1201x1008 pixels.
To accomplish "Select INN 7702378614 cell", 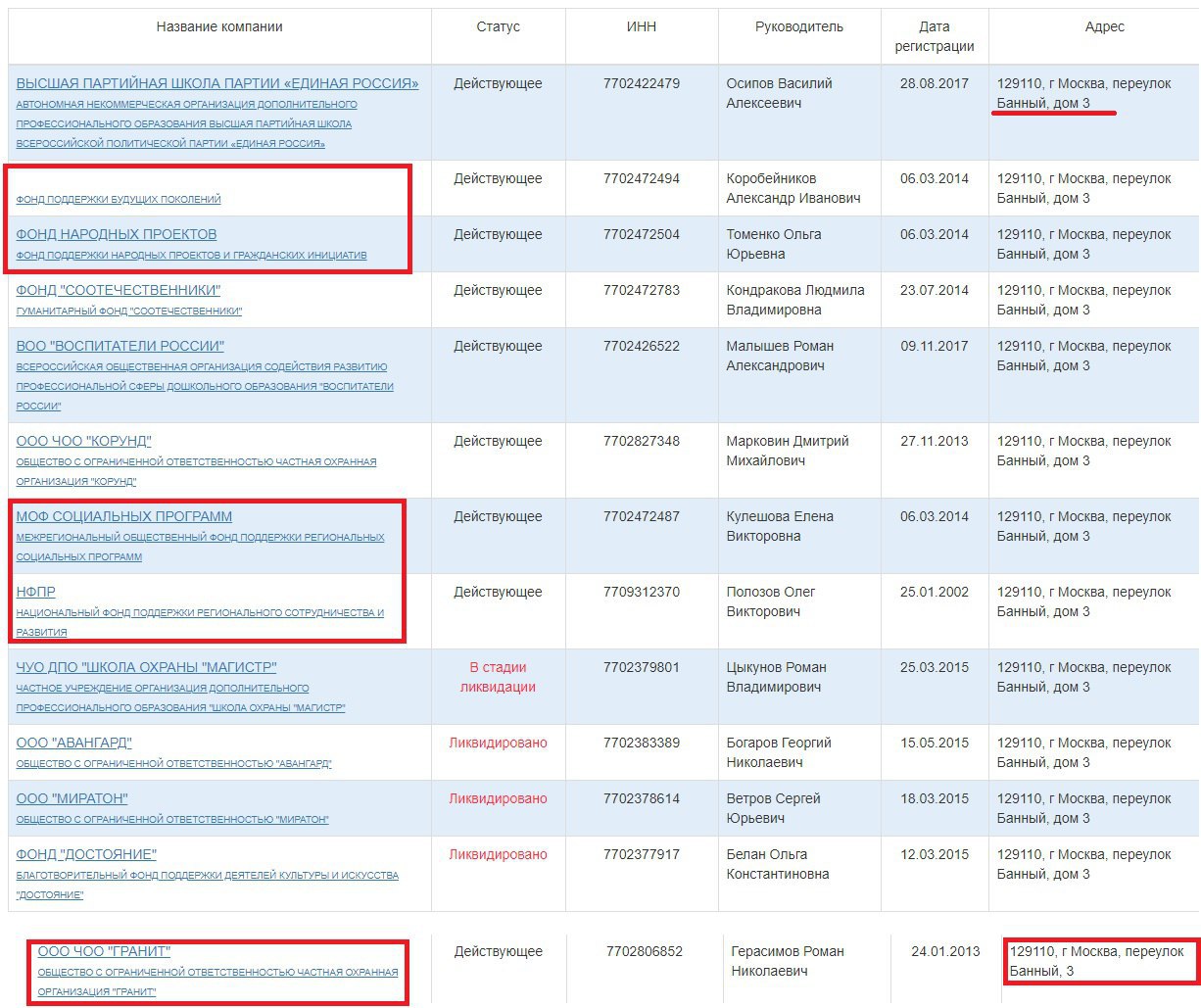I will 642,798.
